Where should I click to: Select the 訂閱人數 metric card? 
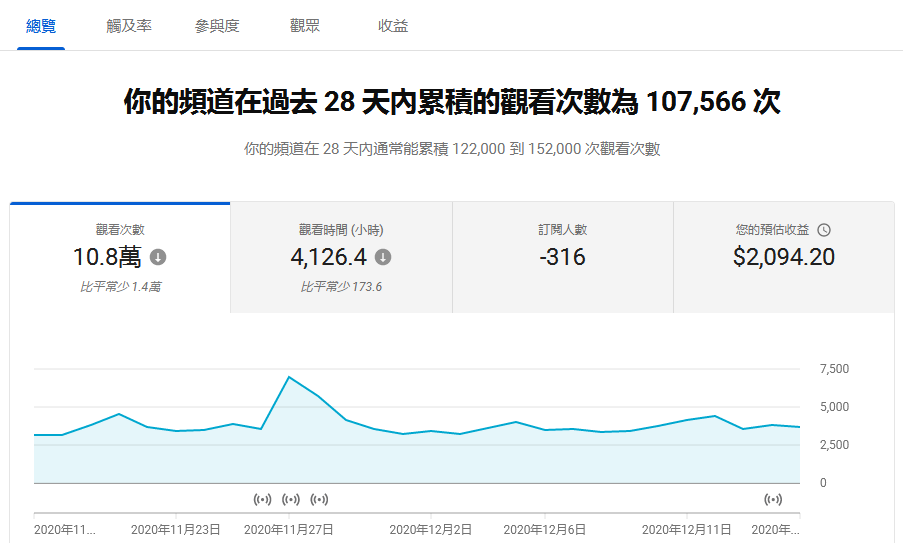563,257
